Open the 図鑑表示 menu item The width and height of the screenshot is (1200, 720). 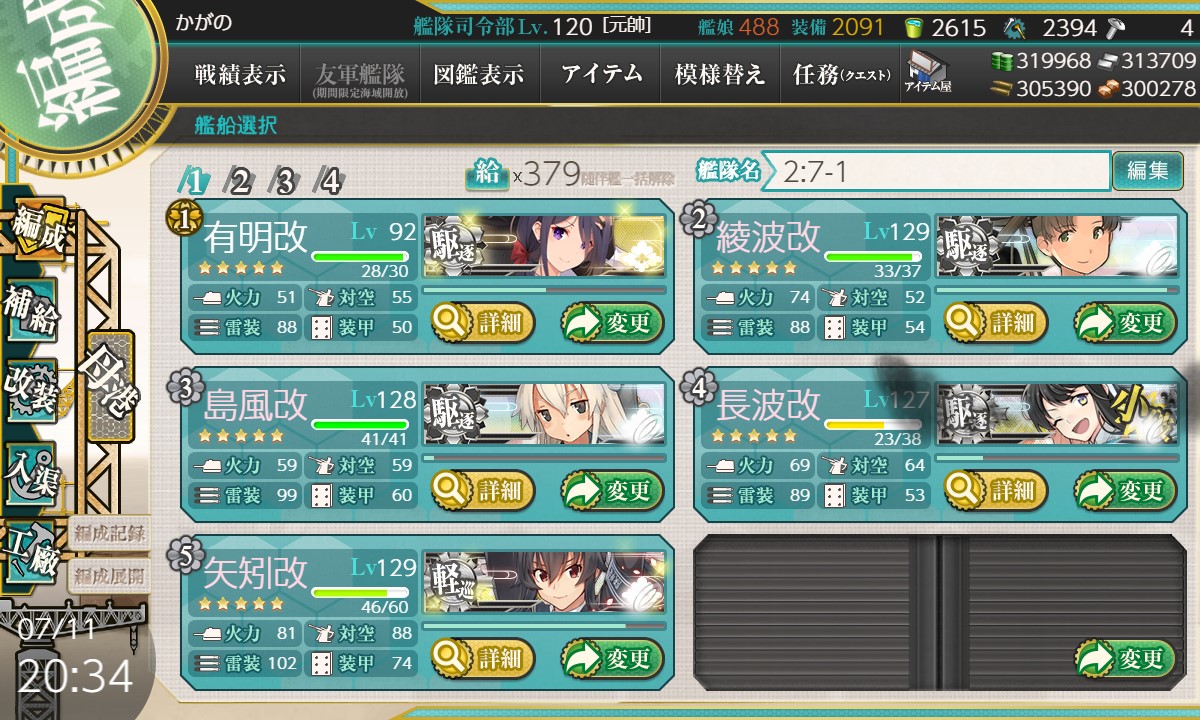tap(479, 74)
